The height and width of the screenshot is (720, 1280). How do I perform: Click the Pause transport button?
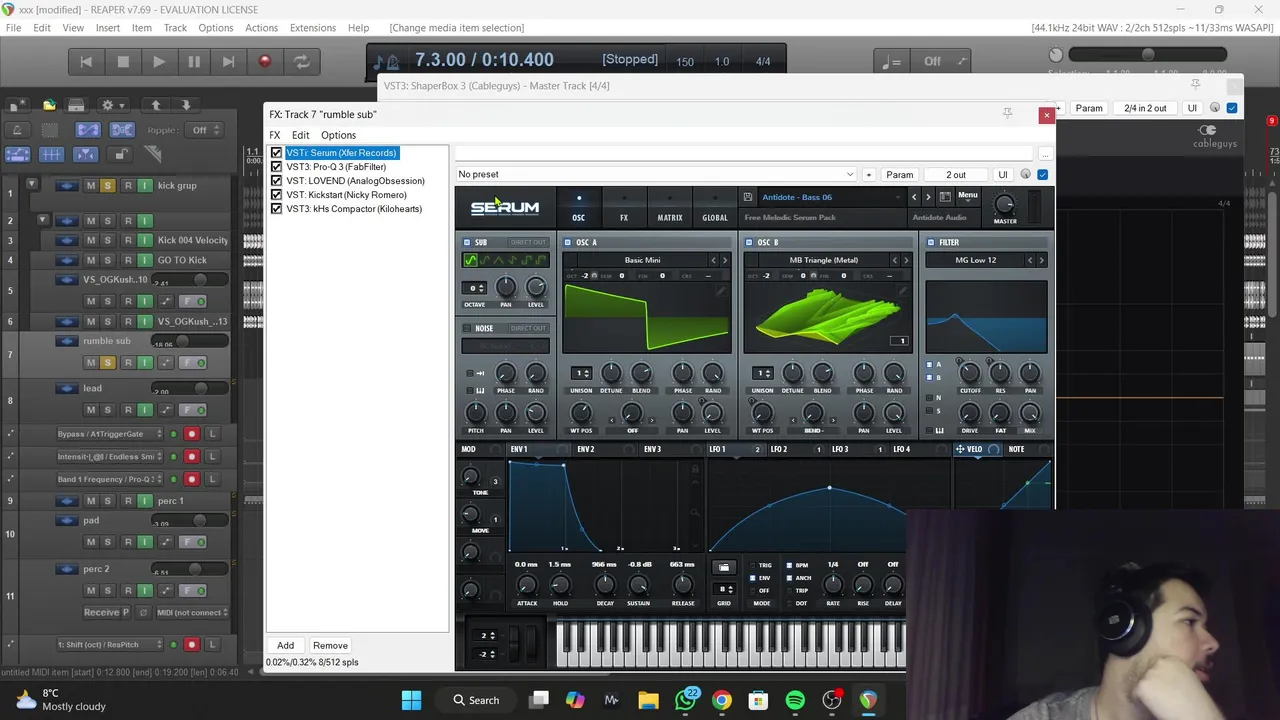pos(194,62)
